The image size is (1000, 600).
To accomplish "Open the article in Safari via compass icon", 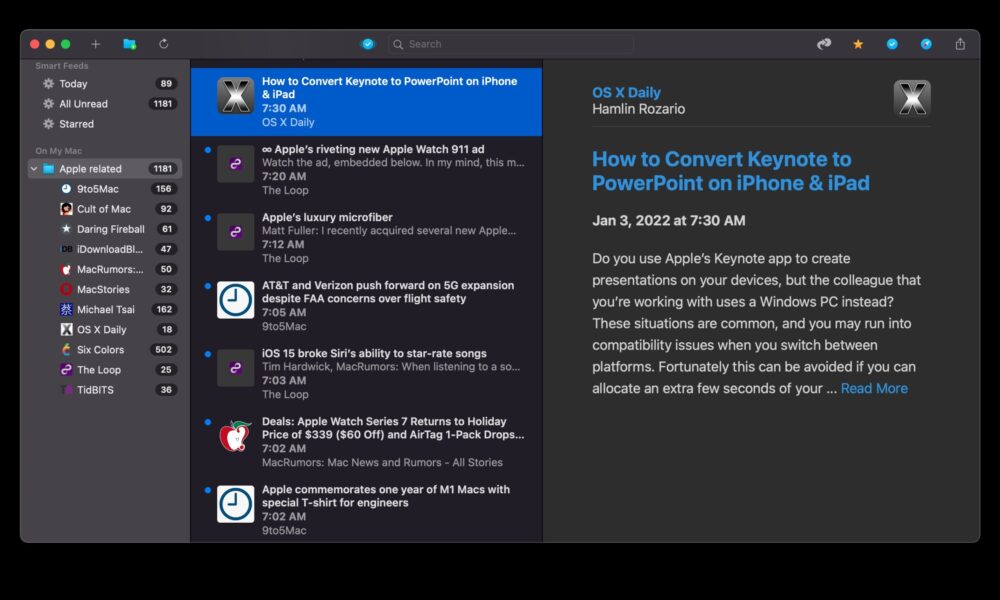I will 926,44.
